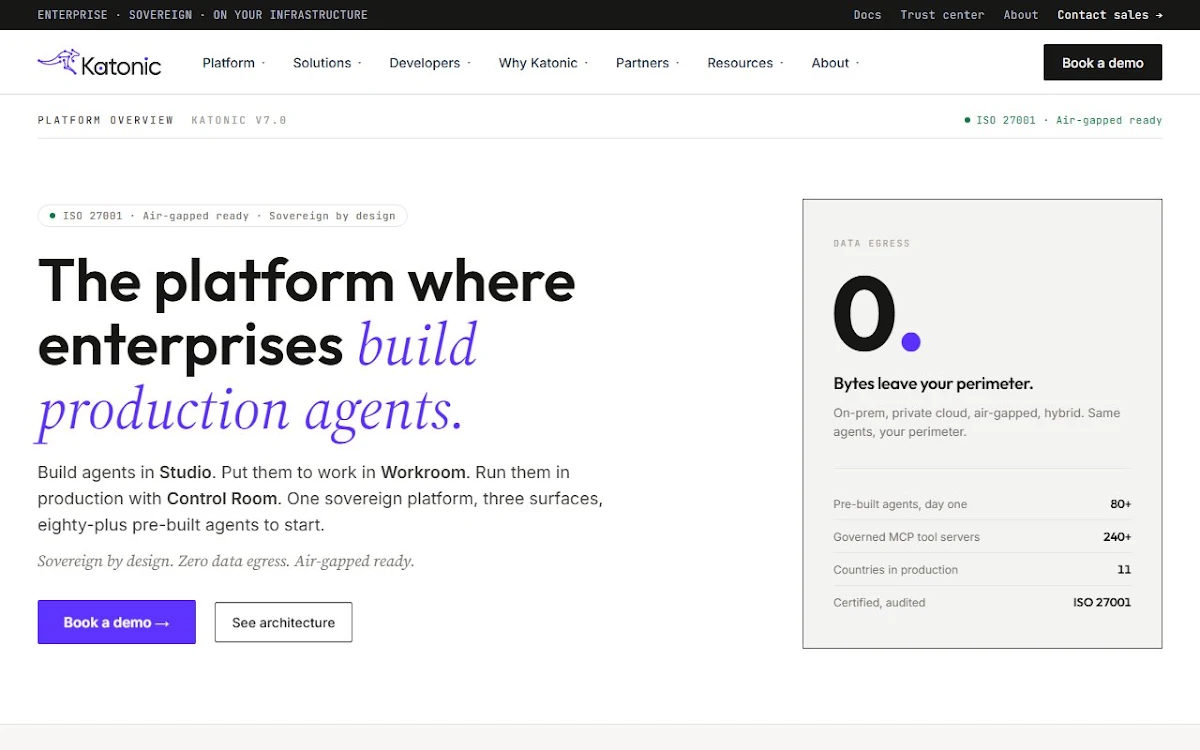The image size is (1200, 750).
Task: Click About in the top black bar
Action: pyautogui.click(x=1021, y=15)
